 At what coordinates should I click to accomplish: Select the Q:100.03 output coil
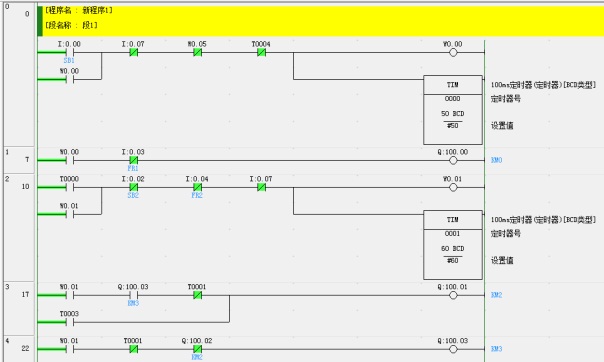[453, 349]
